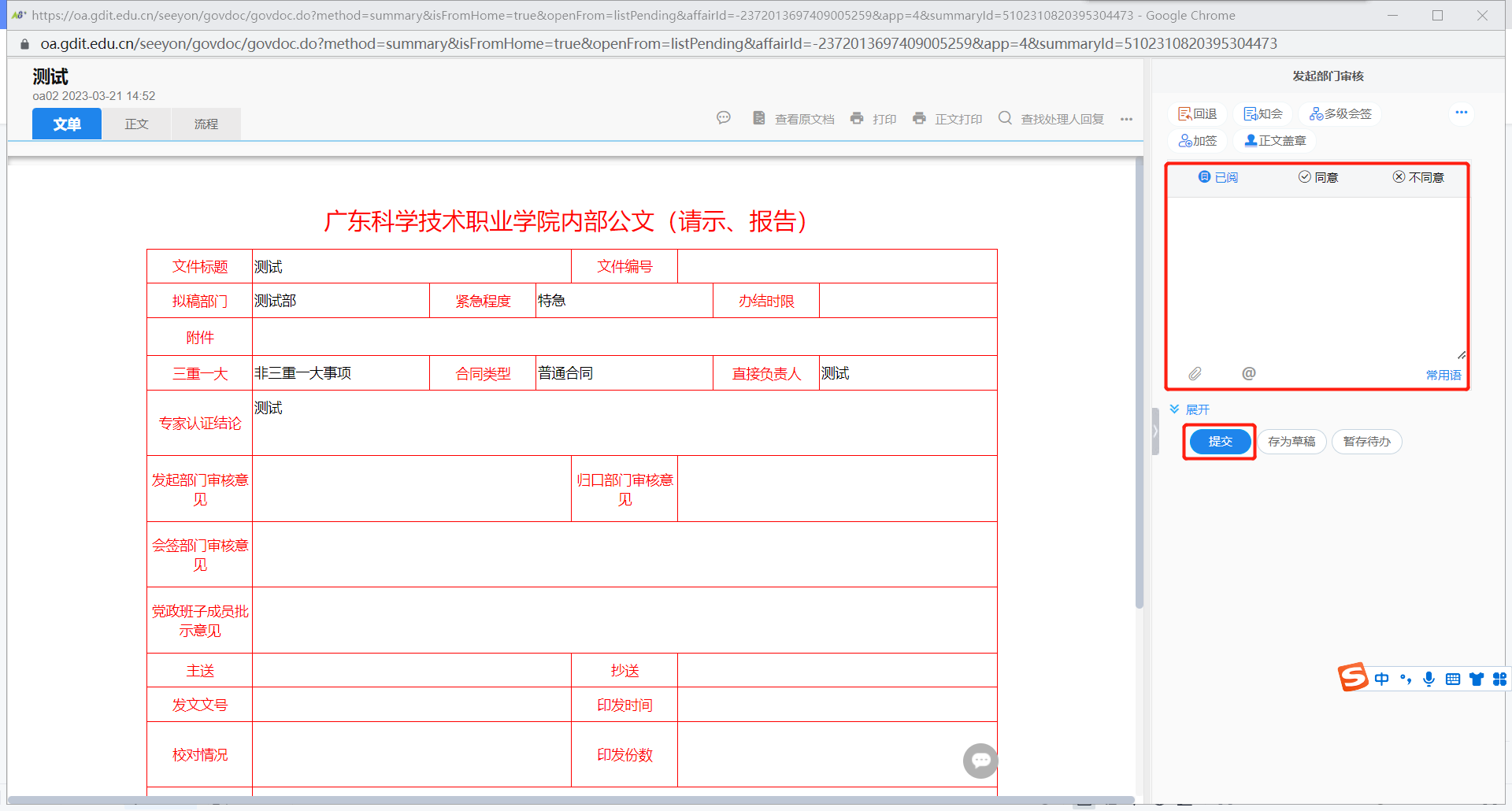
Task: Click the 加签 action
Action: [x=1198, y=141]
